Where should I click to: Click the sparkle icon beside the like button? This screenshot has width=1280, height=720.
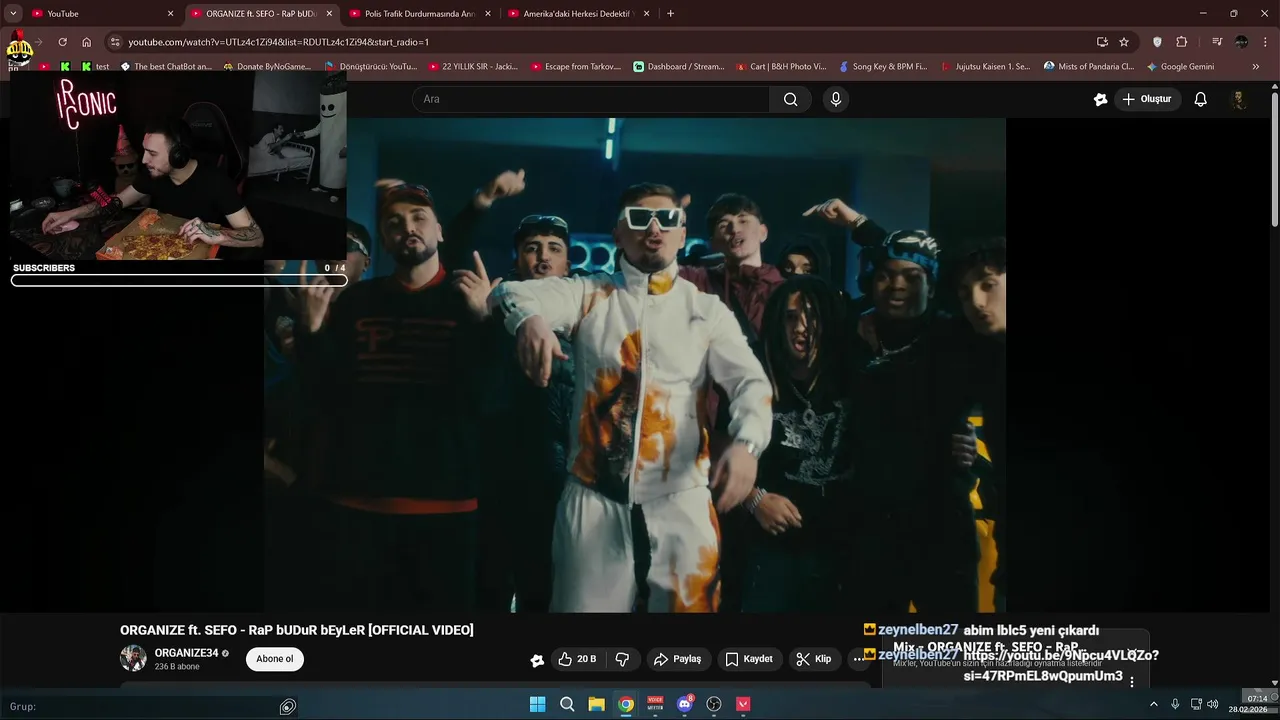pos(537,660)
